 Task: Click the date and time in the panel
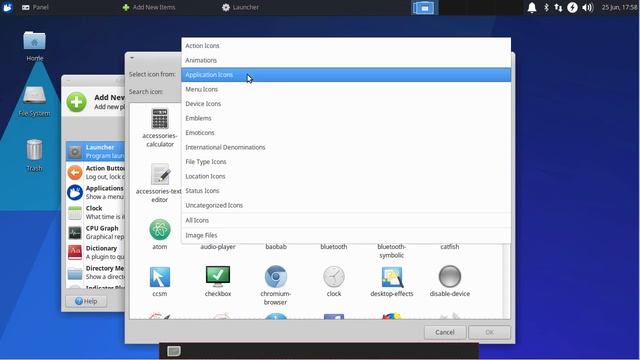(x=619, y=7)
